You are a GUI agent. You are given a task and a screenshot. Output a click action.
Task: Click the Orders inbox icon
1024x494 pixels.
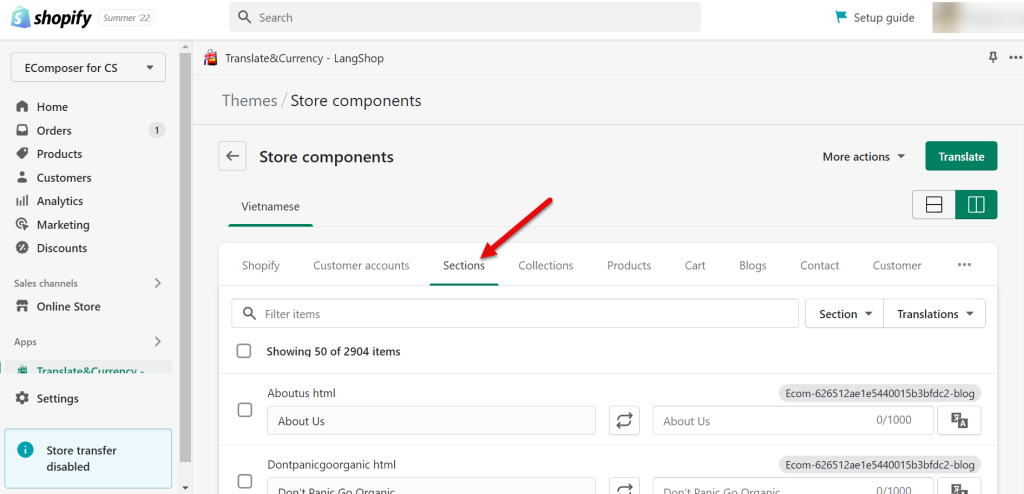(22, 130)
